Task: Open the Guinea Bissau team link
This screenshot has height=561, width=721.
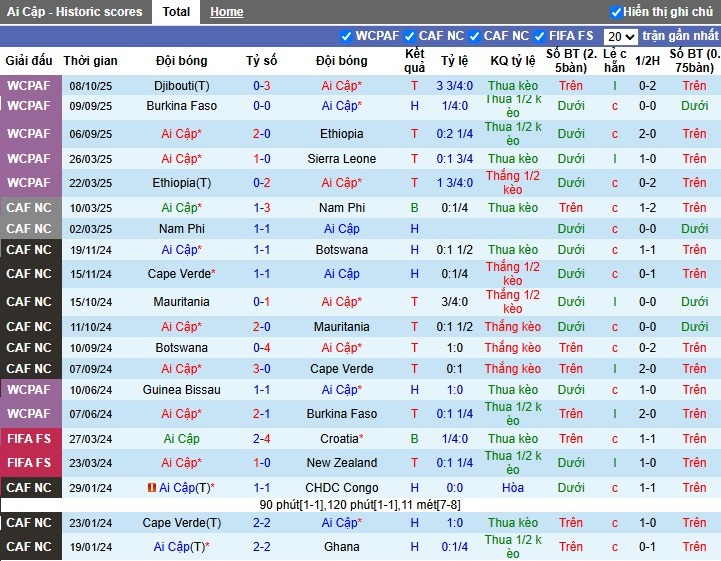Action: (182, 390)
